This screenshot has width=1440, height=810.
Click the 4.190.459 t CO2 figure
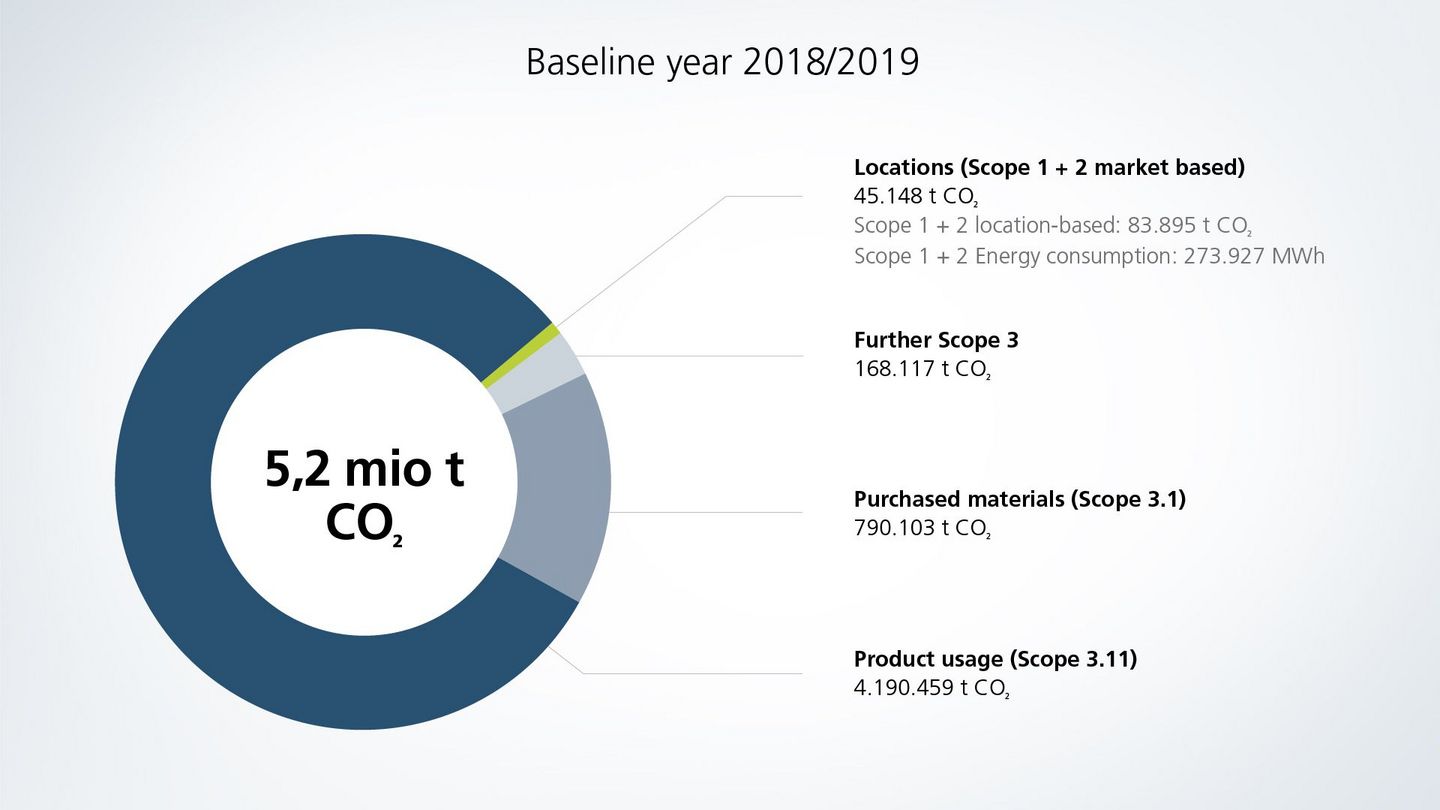tap(932, 687)
